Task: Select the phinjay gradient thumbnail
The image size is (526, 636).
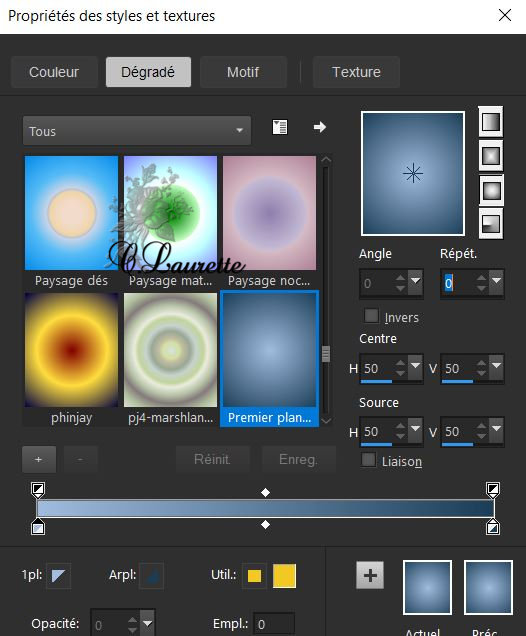Action: (x=71, y=350)
